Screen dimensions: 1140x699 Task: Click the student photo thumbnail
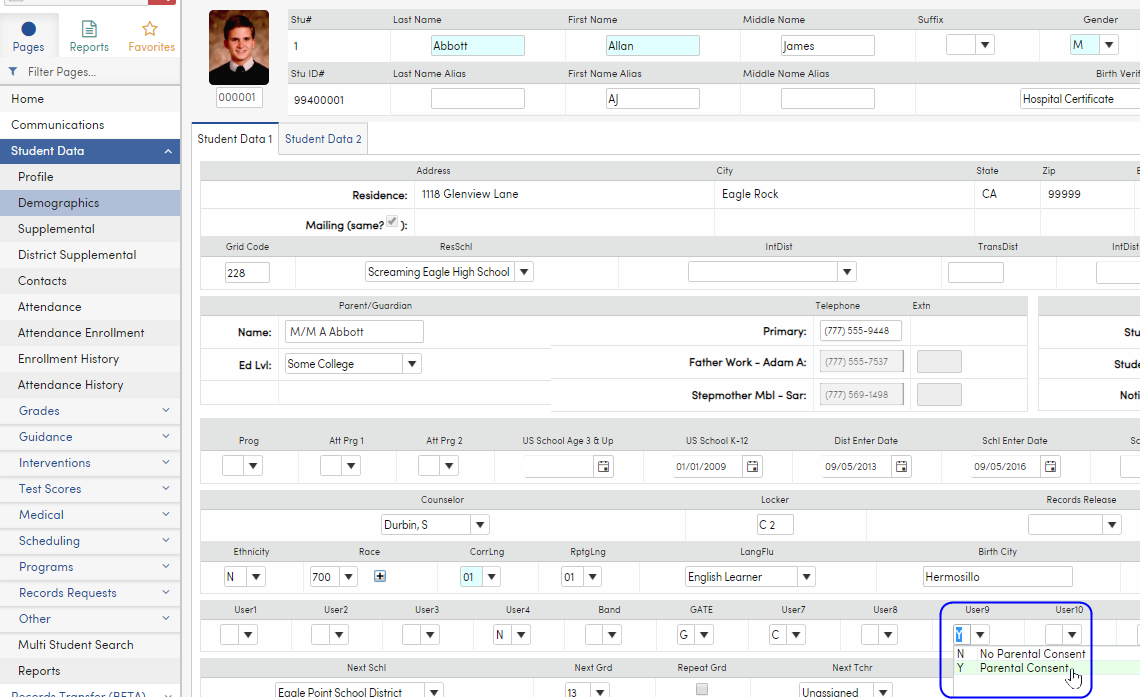coord(238,47)
